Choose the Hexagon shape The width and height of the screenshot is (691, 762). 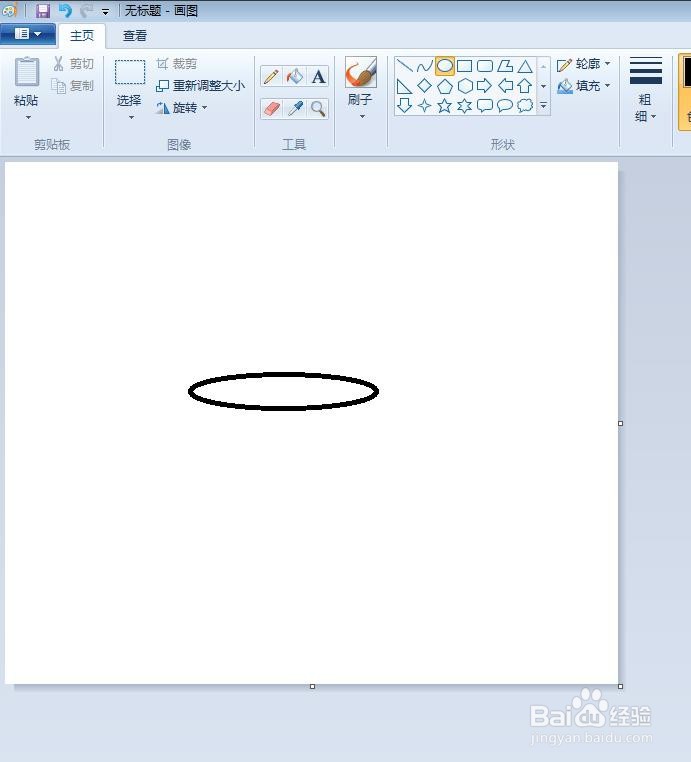465,86
